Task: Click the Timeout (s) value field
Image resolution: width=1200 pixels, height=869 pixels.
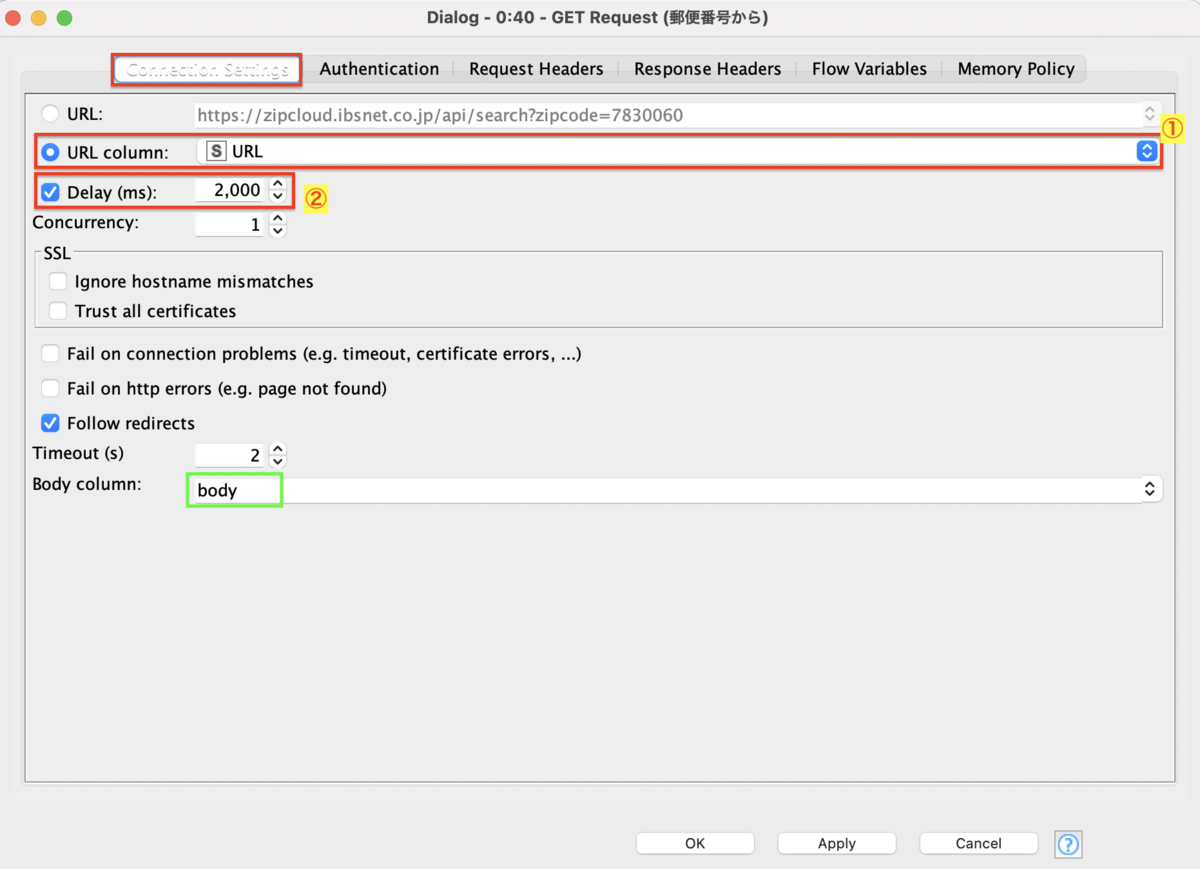Action: tap(232, 456)
